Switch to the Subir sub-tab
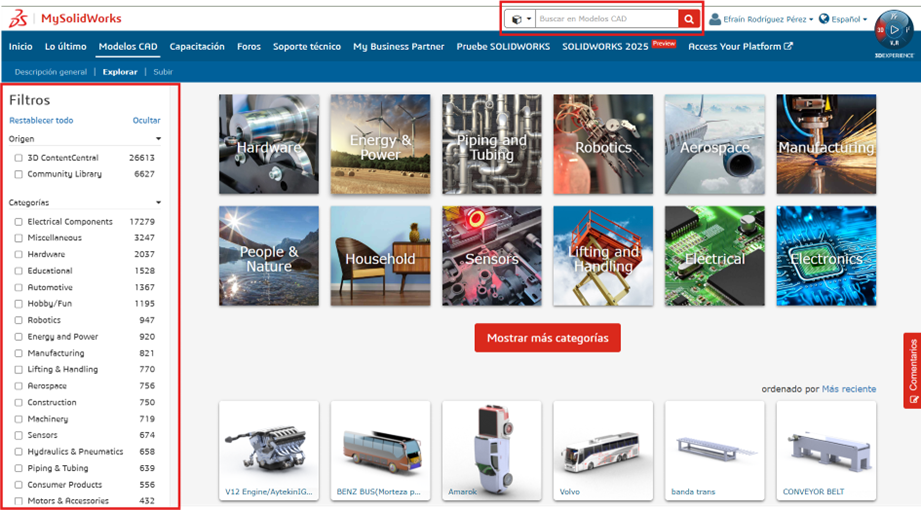921x510 pixels. (x=163, y=72)
